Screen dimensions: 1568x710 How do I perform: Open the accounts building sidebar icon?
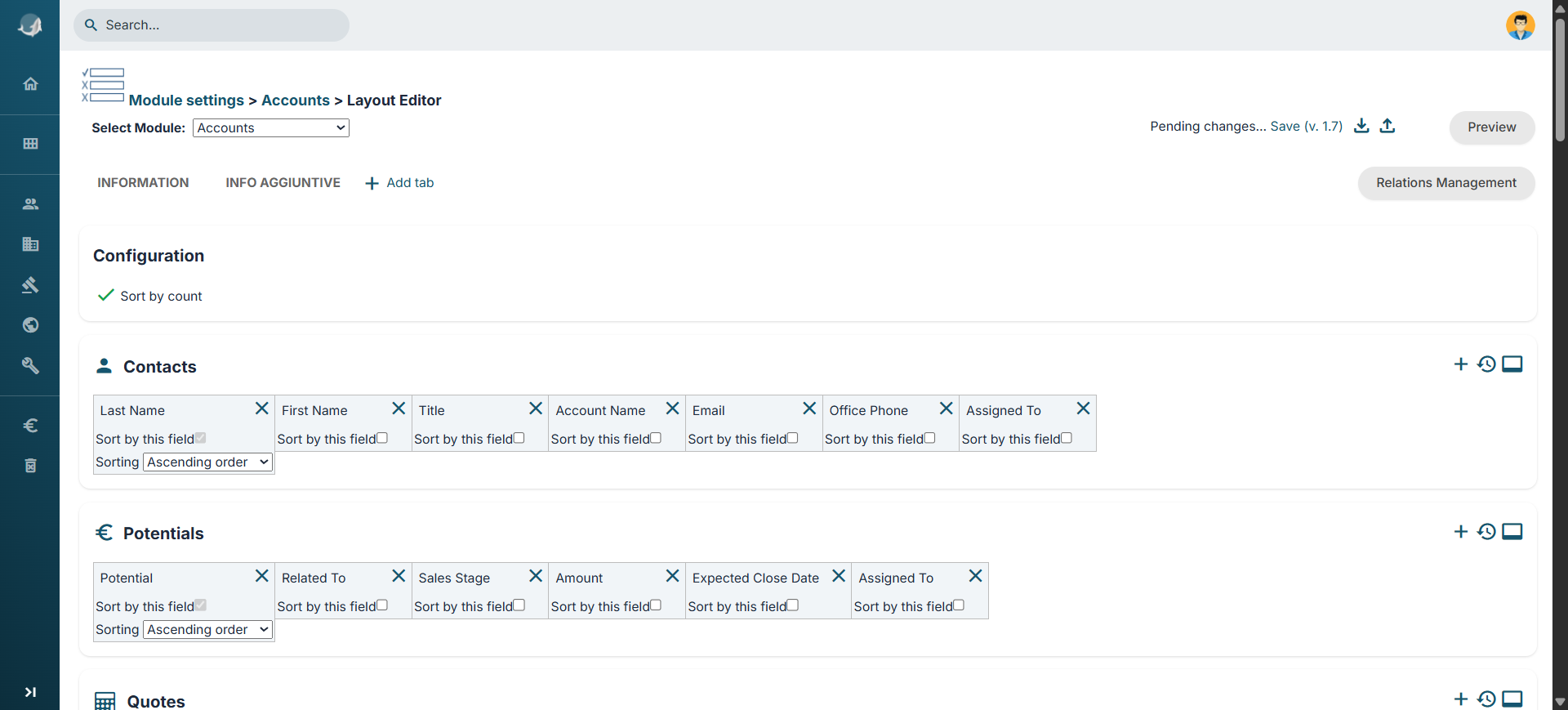[x=30, y=244]
